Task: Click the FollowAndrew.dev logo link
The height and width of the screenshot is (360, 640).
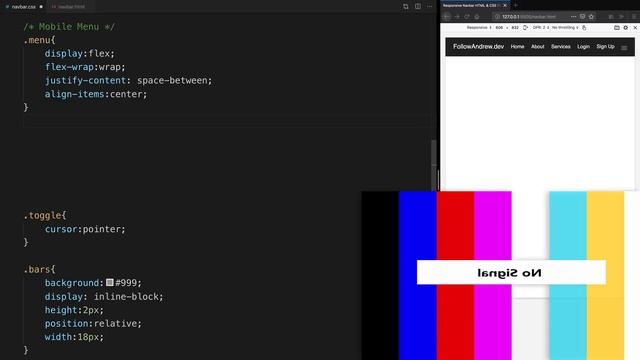Action: point(478,47)
